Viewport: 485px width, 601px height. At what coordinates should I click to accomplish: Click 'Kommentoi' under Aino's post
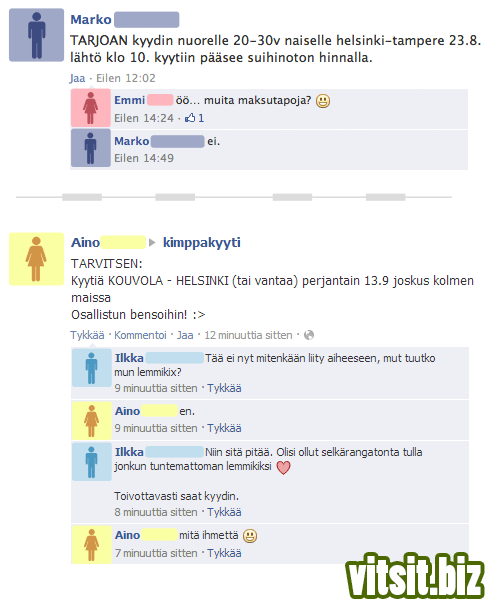(x=140, y=335)
